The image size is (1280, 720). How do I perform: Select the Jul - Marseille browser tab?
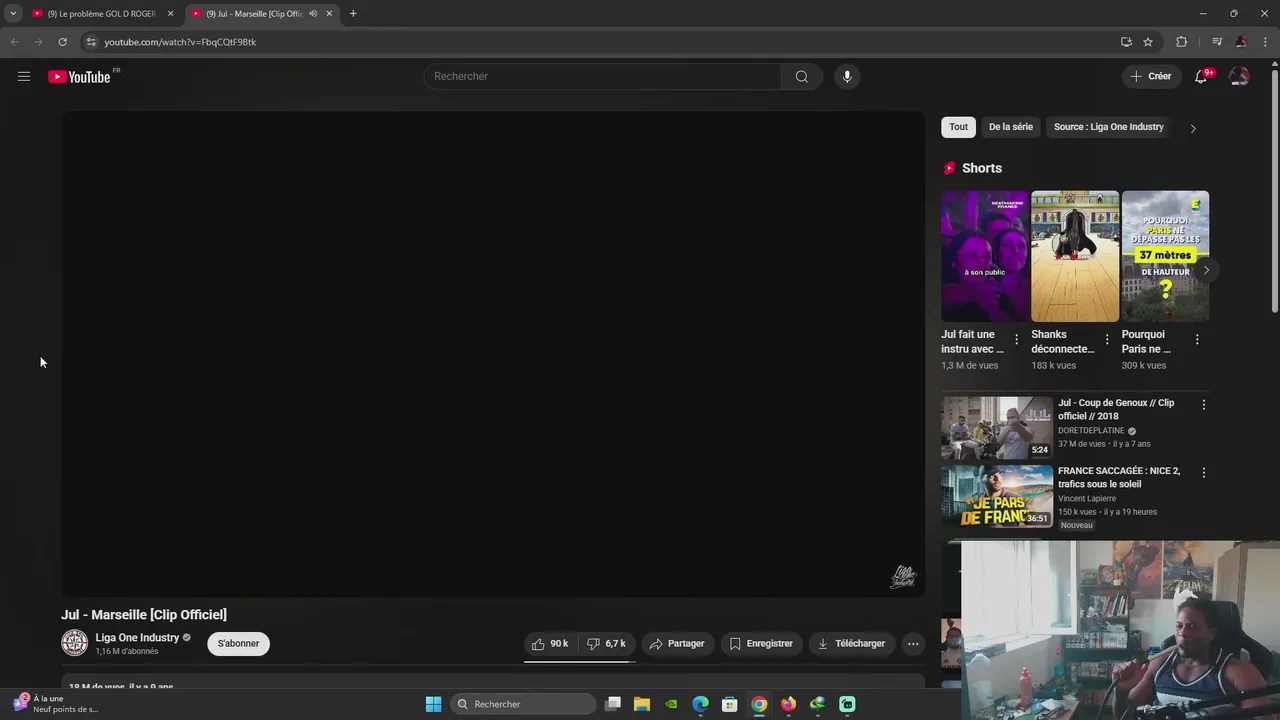click(254, 14)
